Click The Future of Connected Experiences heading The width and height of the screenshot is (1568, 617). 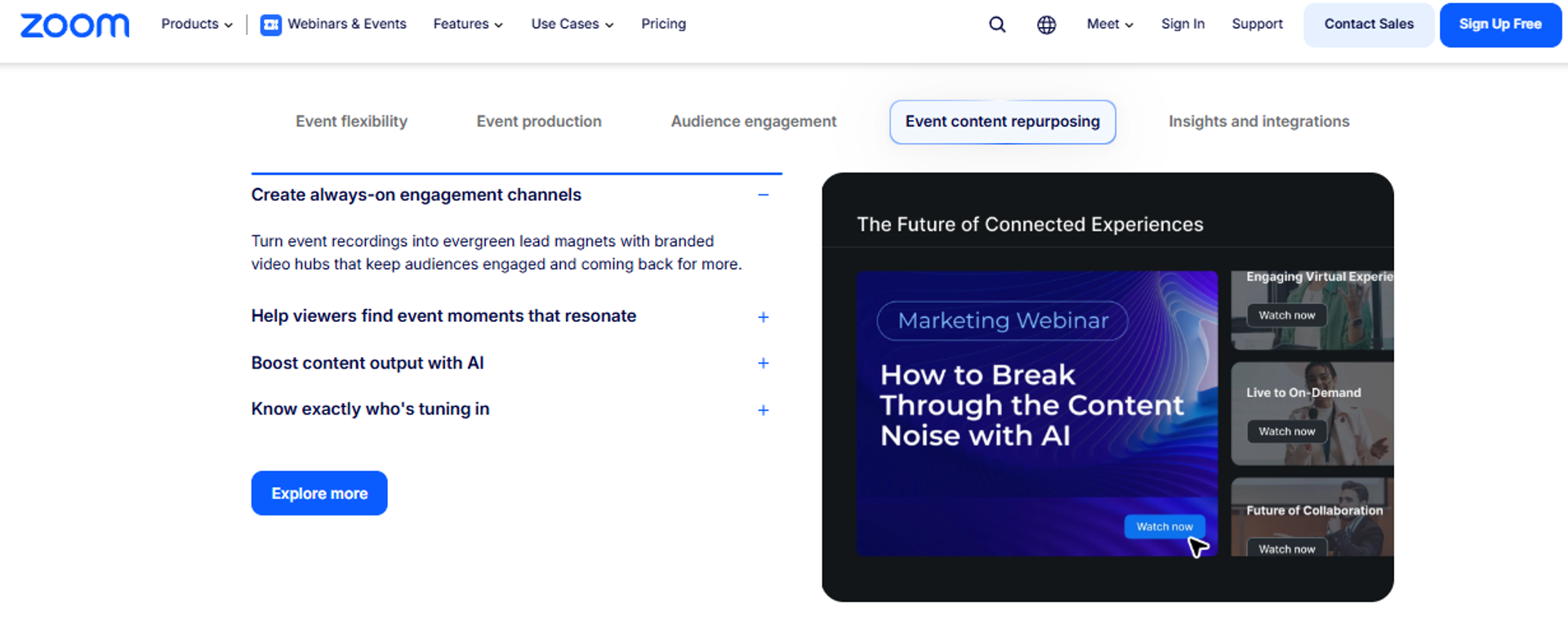(1030, 225)
